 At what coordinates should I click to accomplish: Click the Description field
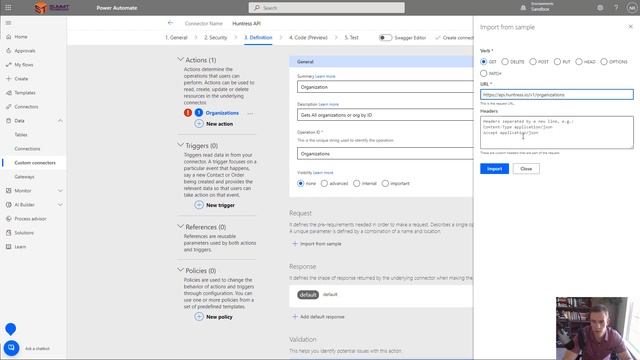point(385,115)
